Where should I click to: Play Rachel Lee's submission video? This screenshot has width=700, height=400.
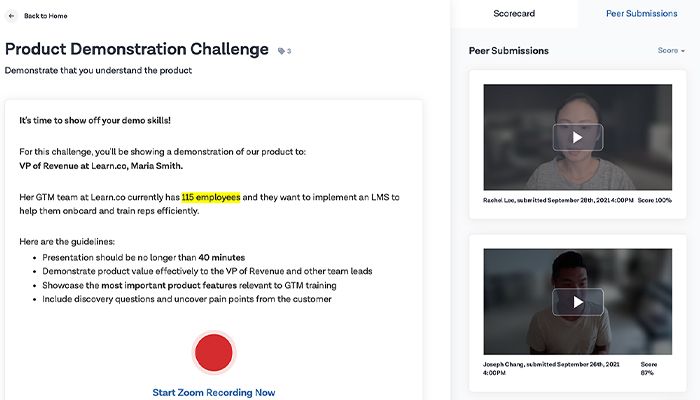click(578, 137)
